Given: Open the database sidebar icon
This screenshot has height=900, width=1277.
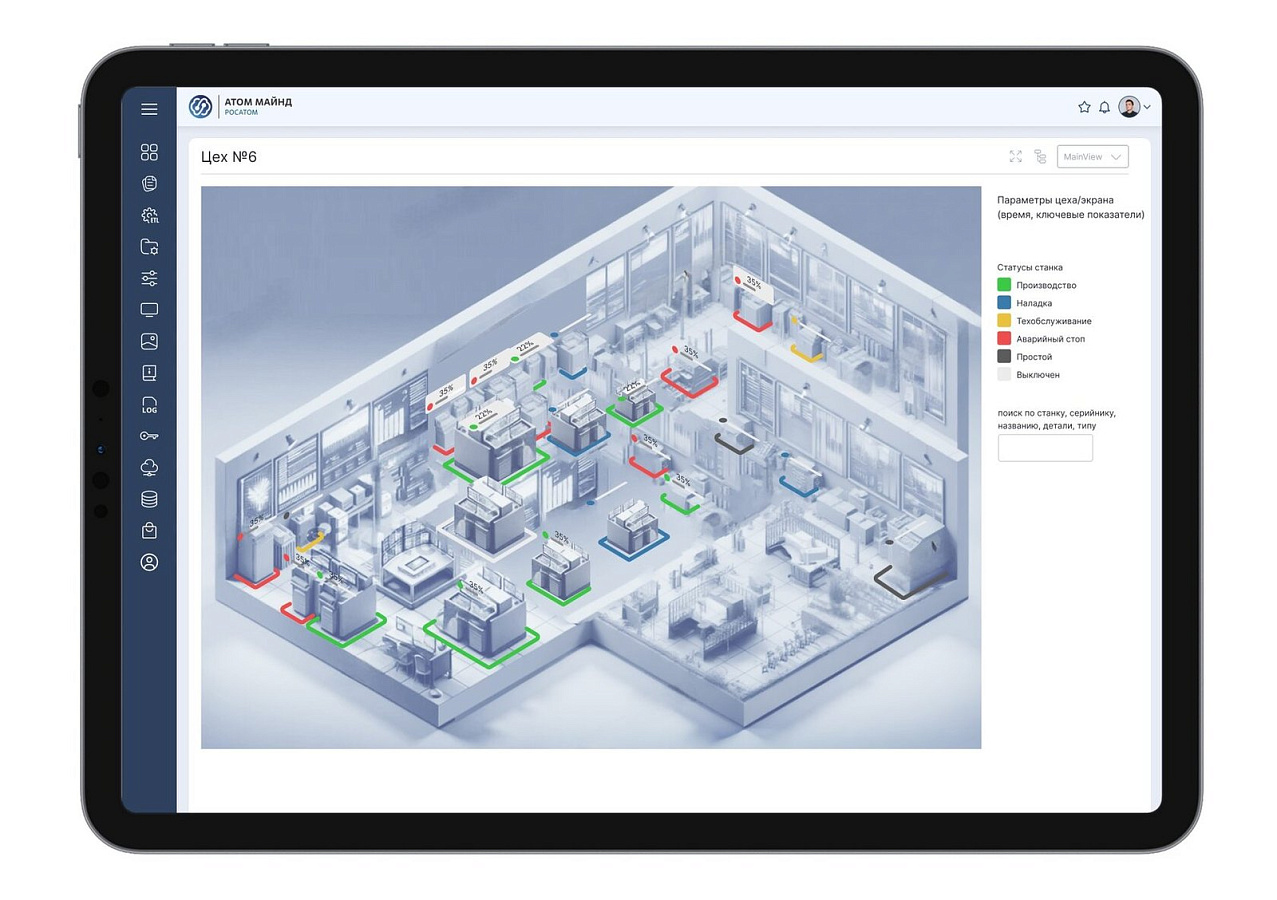Looking at the screenshot, I should tap(149, 499).
